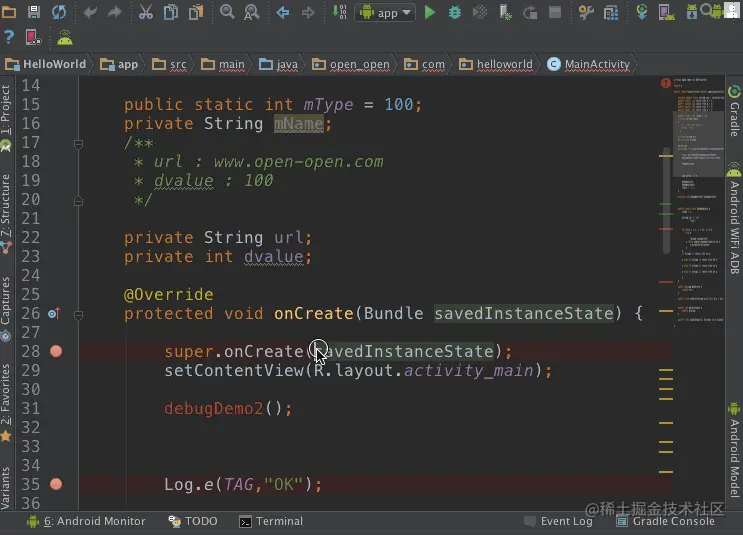Click the Open folder toolbar icon

click(x=9, y=12)
